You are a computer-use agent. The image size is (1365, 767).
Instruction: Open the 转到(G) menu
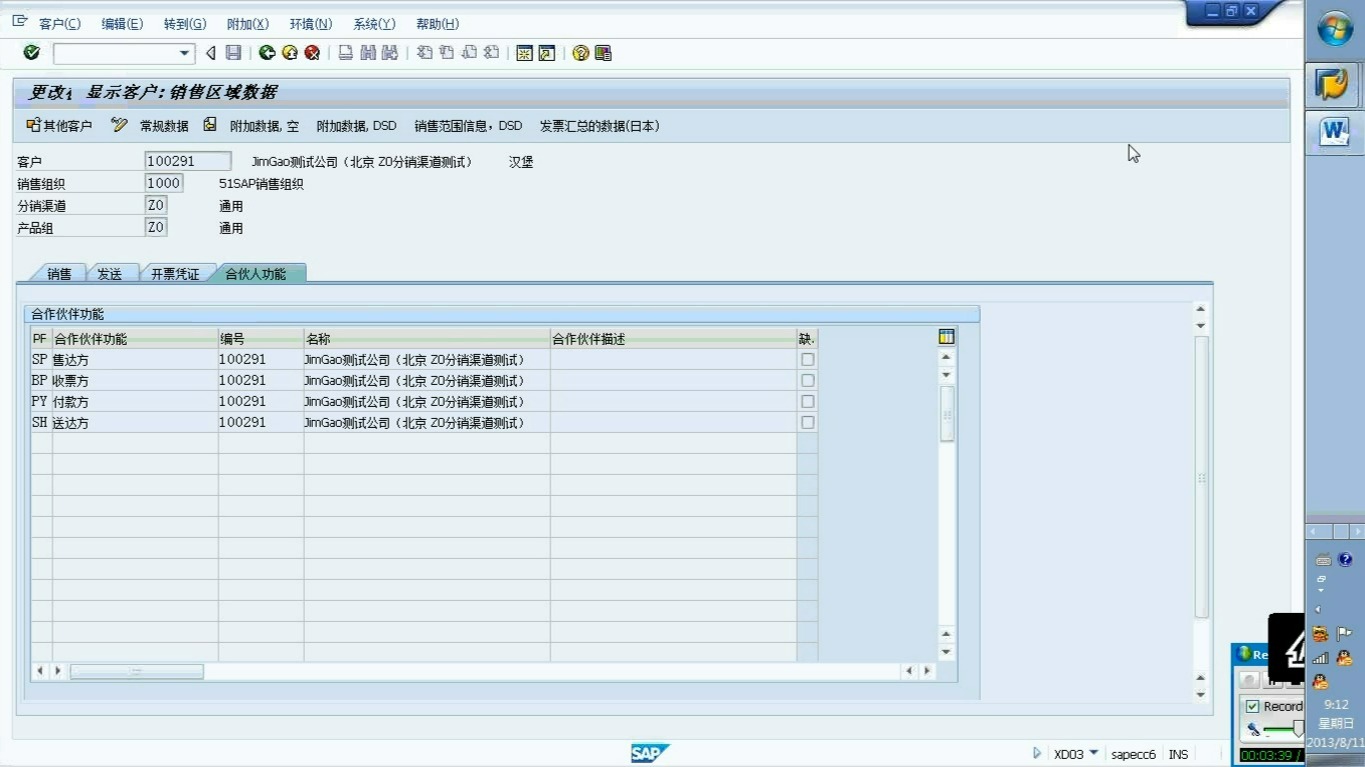pyautogui.click(x=185, y=24)
